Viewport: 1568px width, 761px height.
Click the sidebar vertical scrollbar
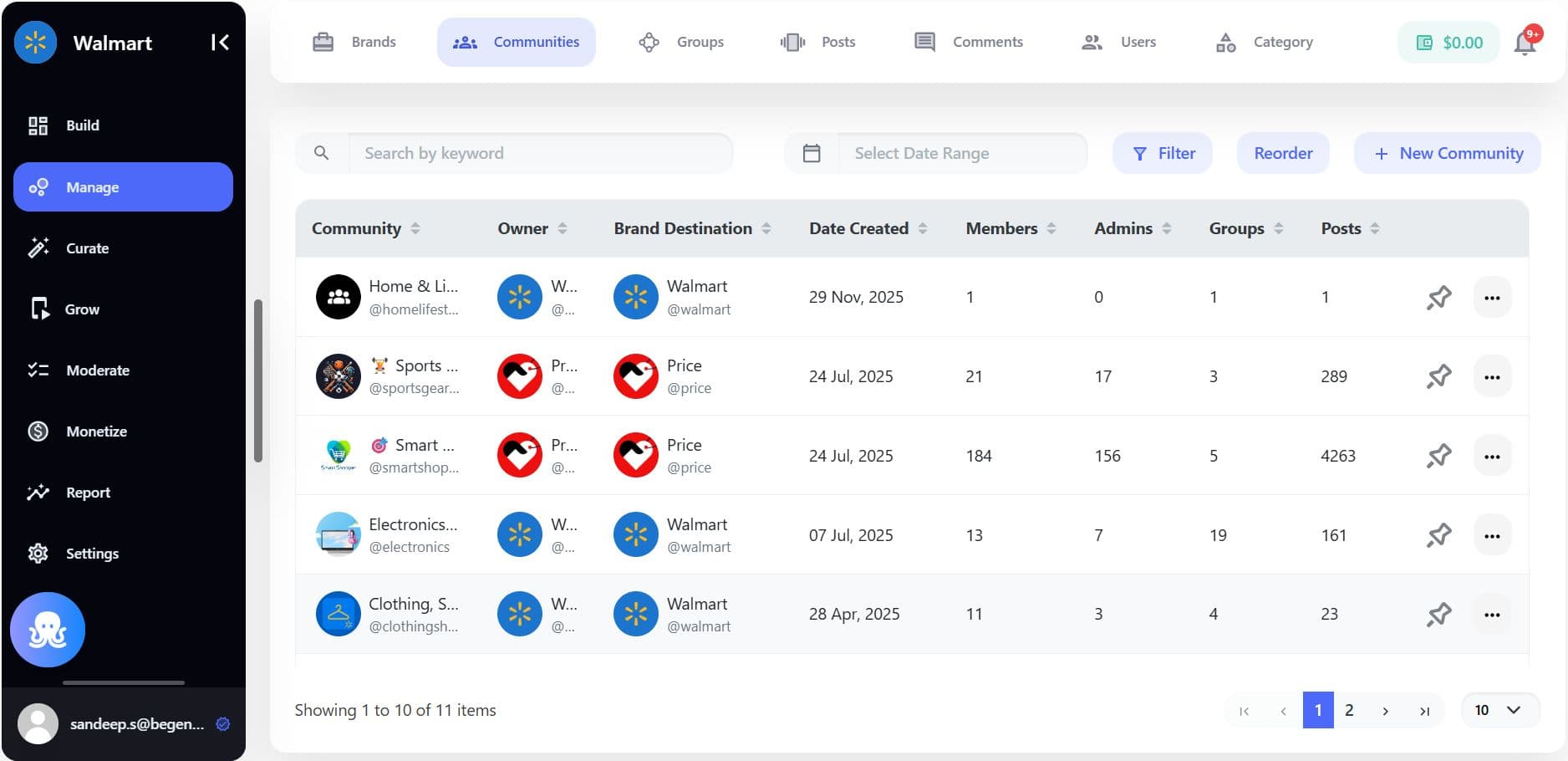point(258,380)
